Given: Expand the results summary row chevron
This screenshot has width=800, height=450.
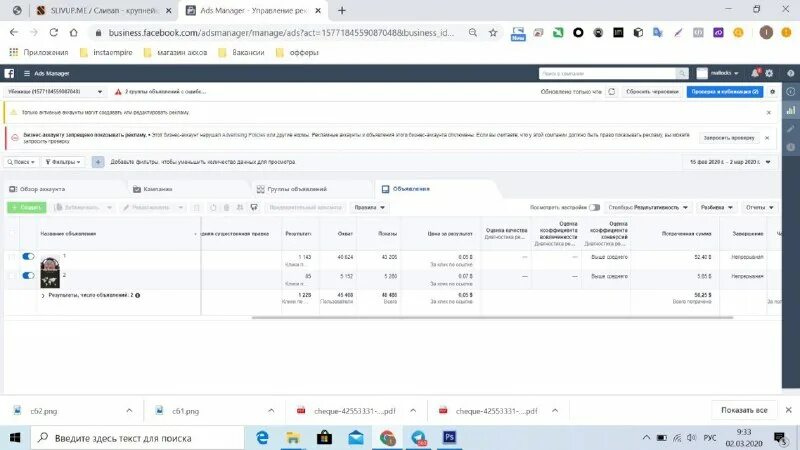Looking at the screenshot, I should (43, 295).
